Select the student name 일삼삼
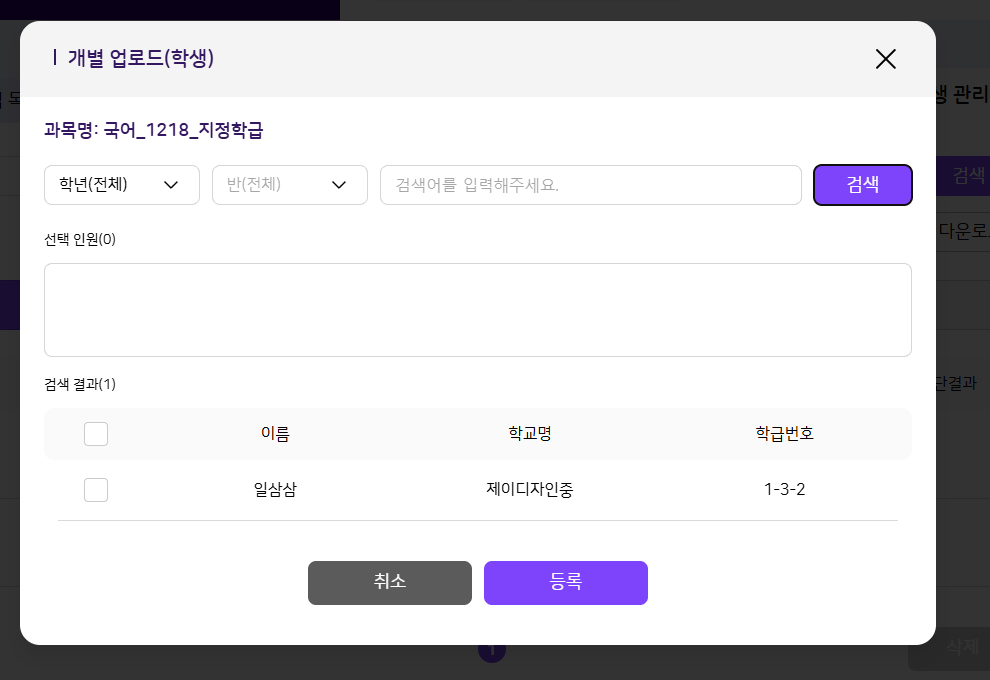The image size is (990, 680). (x=275, y=490)
